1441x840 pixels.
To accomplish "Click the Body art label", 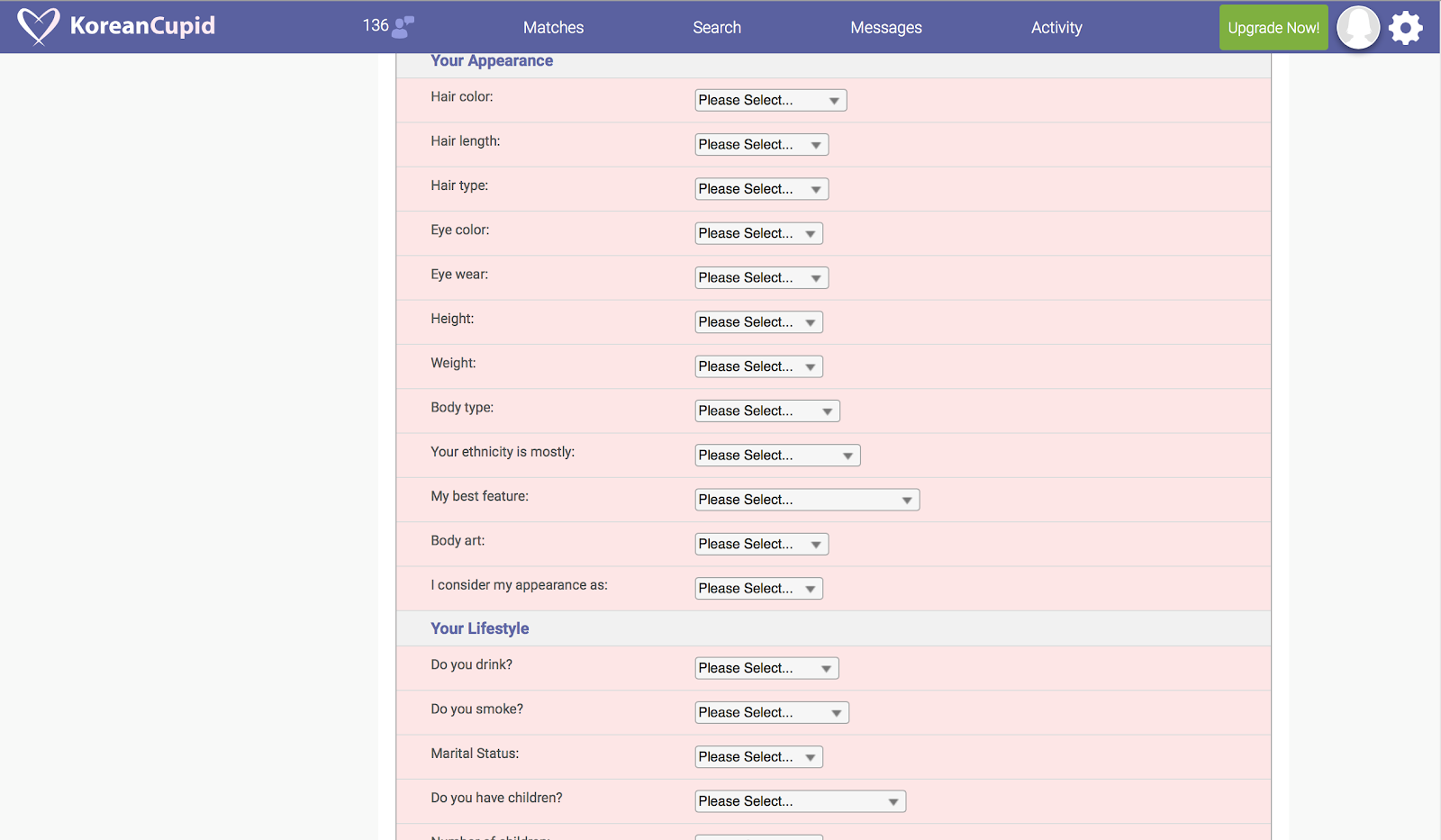I will (458, 541).
